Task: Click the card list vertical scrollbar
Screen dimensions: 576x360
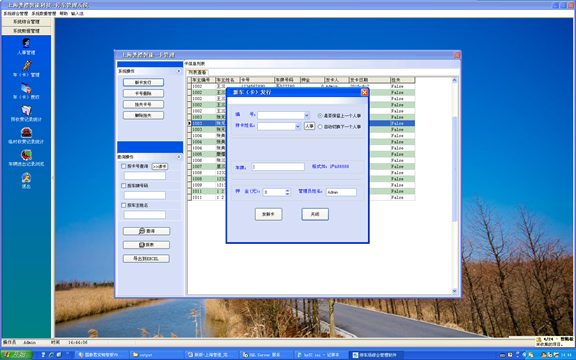Action: tap(454, 186)
